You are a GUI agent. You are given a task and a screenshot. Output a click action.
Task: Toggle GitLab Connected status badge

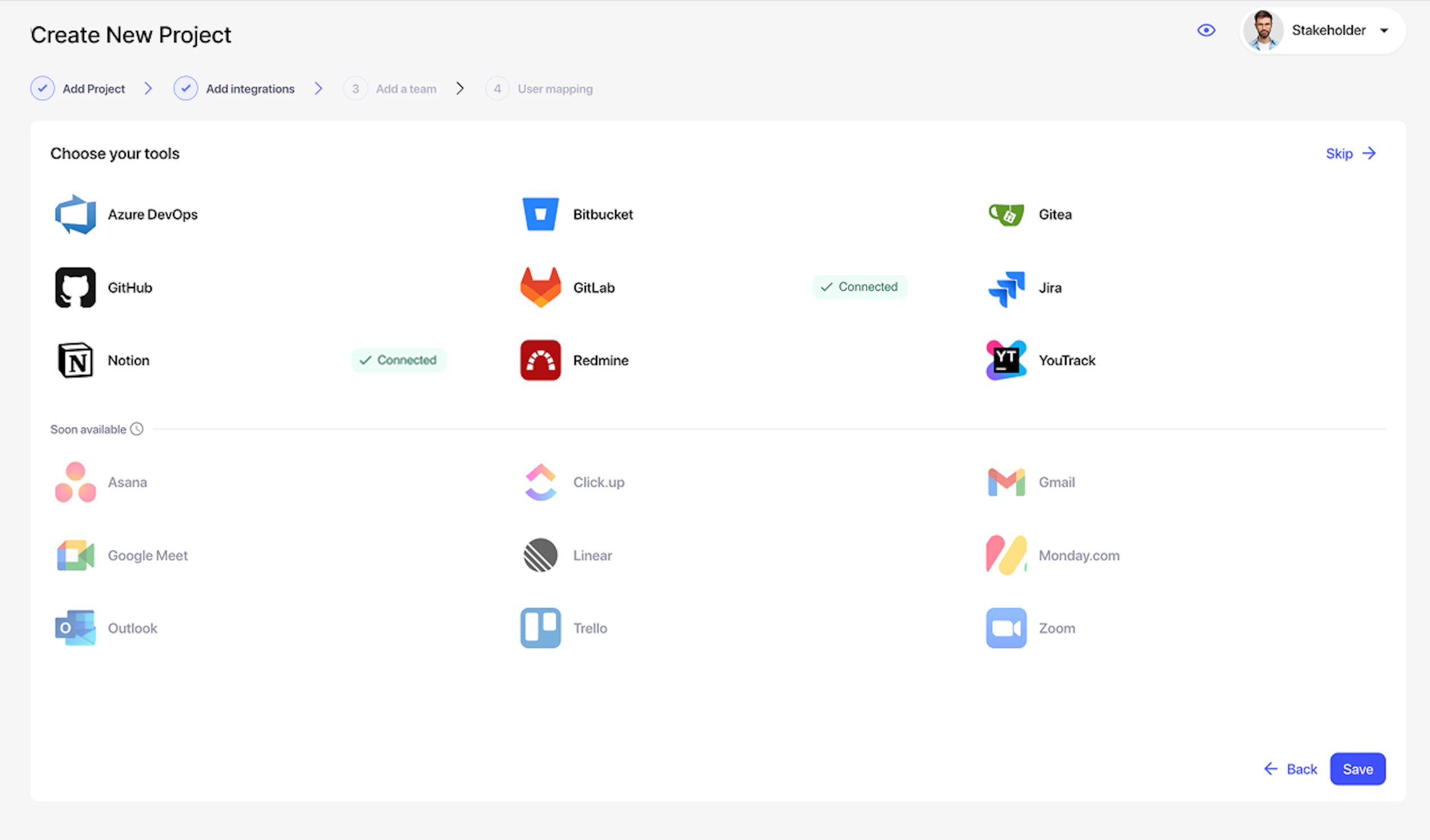pyautogui.click(x=859, y=287)
